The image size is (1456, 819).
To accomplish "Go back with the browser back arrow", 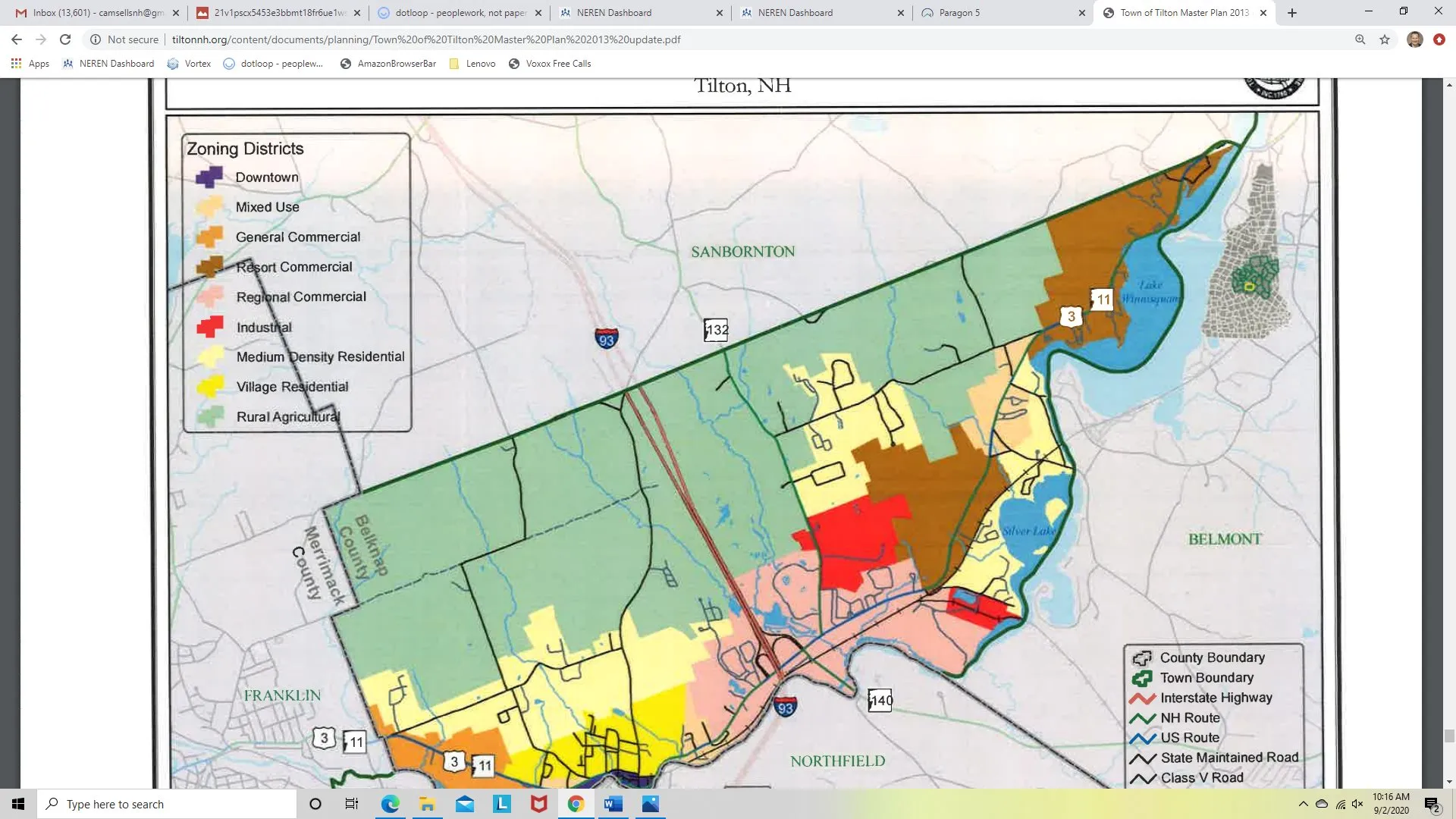I will [17, 39].
